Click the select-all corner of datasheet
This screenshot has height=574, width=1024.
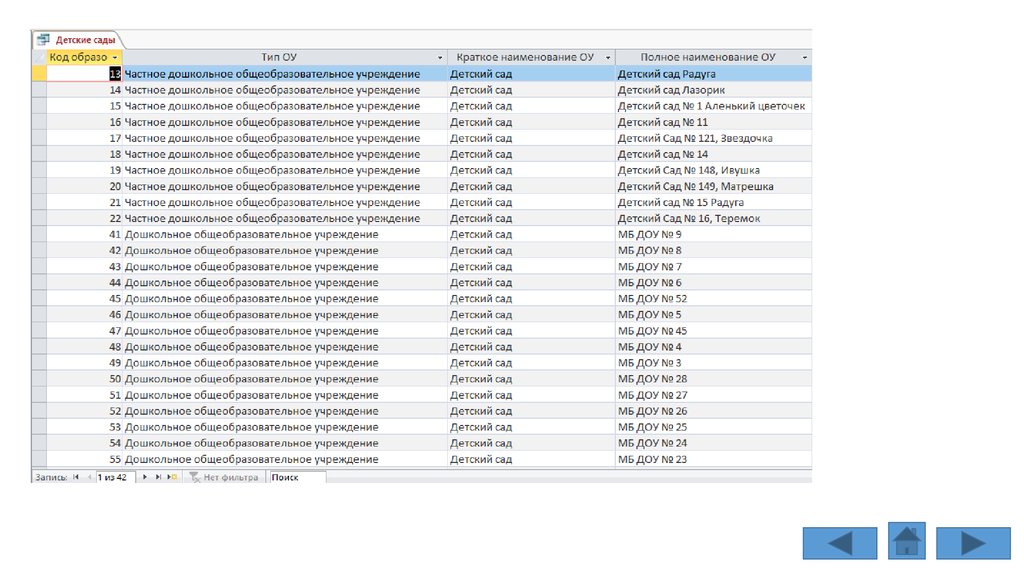pyautogui.click(x=39, y=58)
